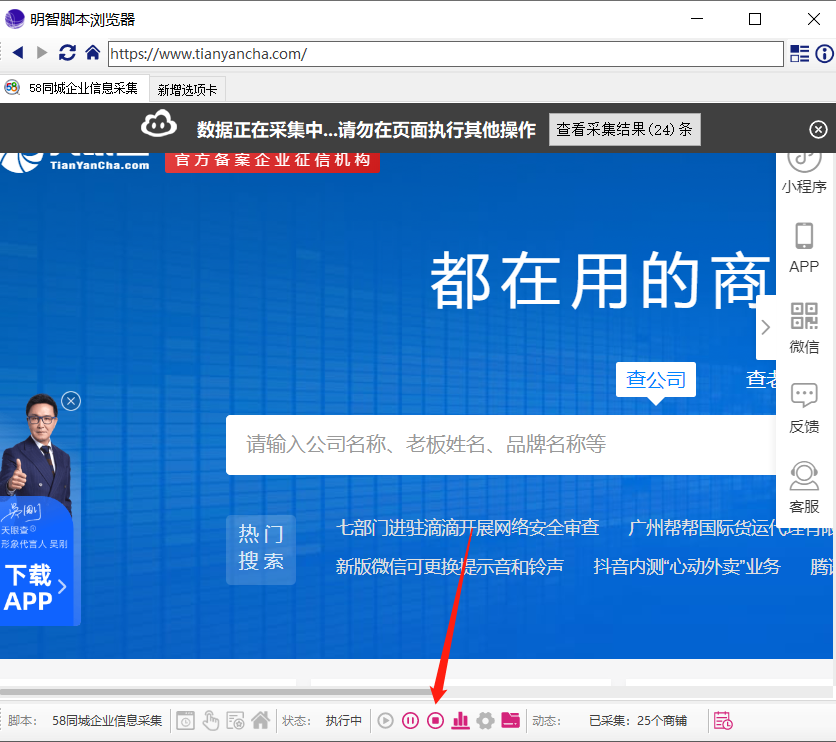Open the script page settings icon in the status bar
Screen dimensions: 836x742
[x=235, y=721]
